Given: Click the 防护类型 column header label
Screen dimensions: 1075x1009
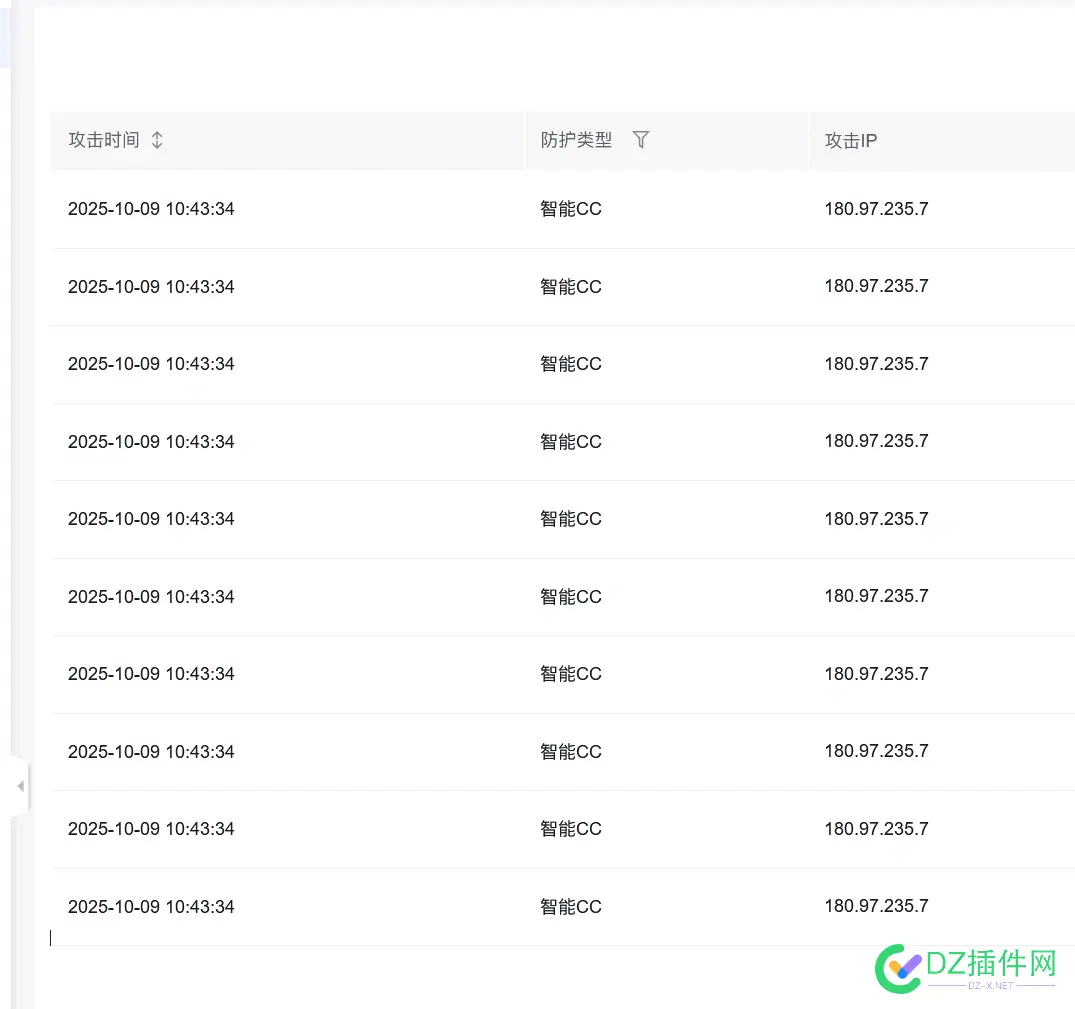Looking at the screenshot, I should pos(576,140).
